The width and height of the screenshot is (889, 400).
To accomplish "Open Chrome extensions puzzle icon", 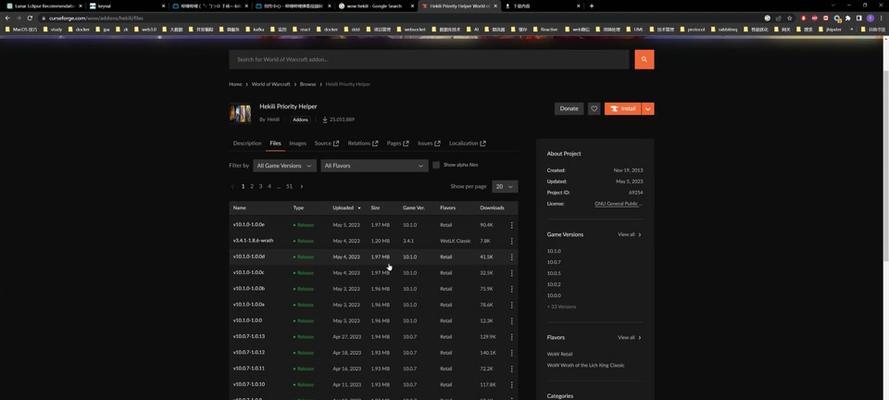I will (x=849, y=18).
